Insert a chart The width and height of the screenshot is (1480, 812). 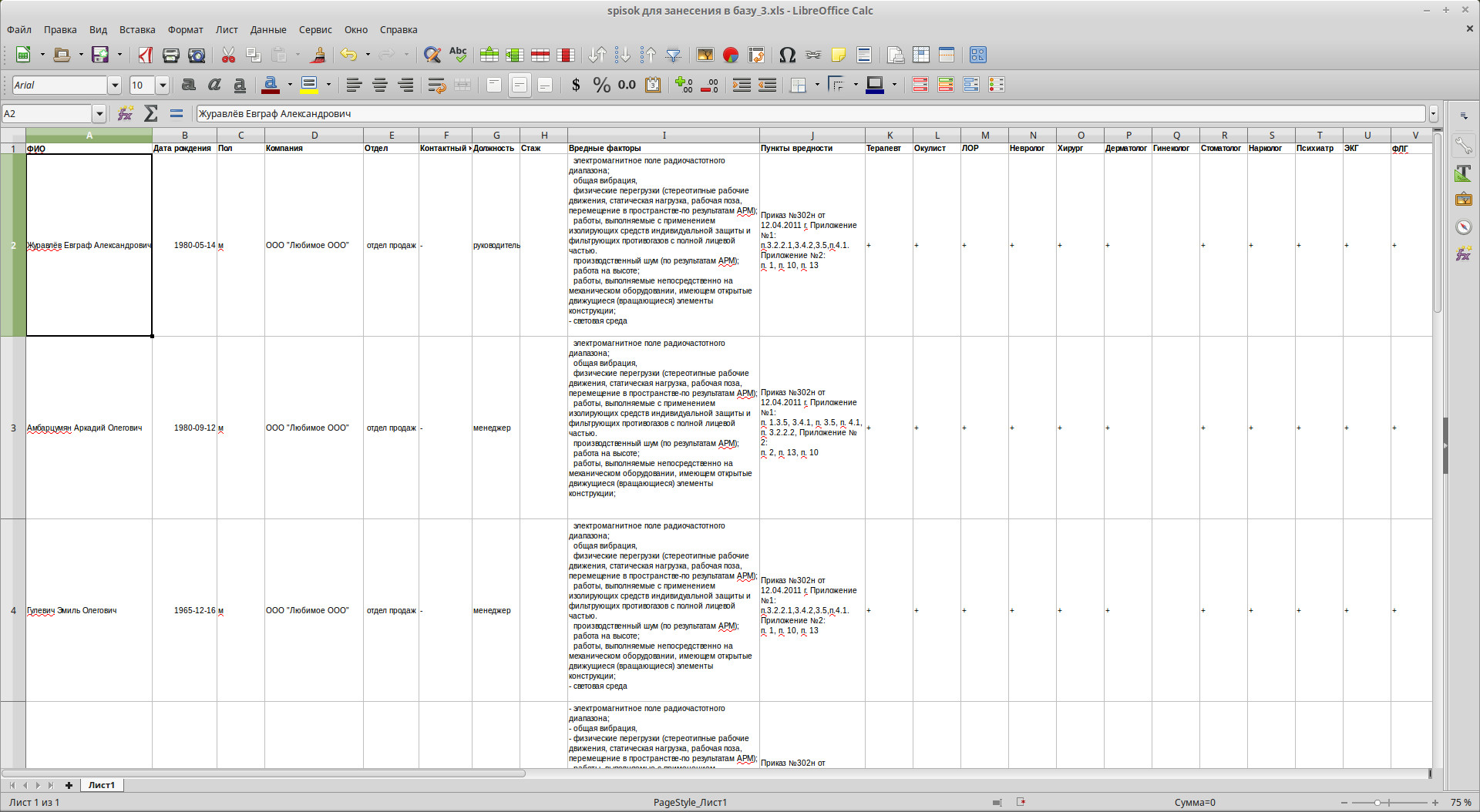[x=731, y=55]
